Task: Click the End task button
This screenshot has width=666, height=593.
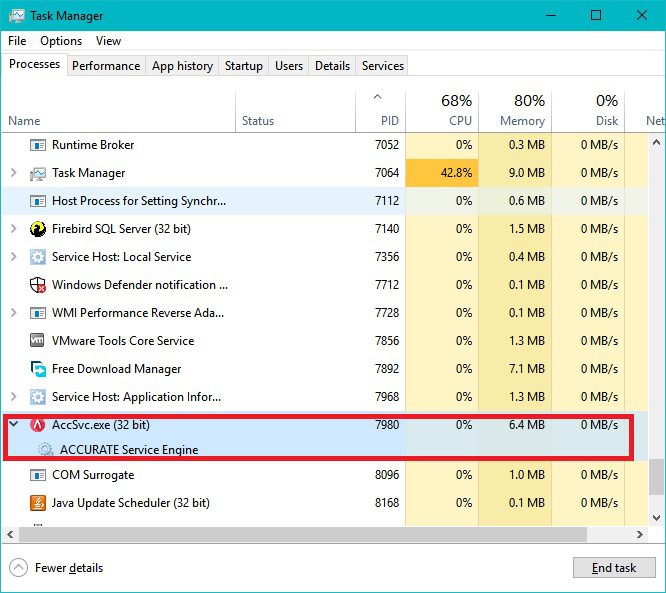Action: pyautogui.click(x=614, y=568)
